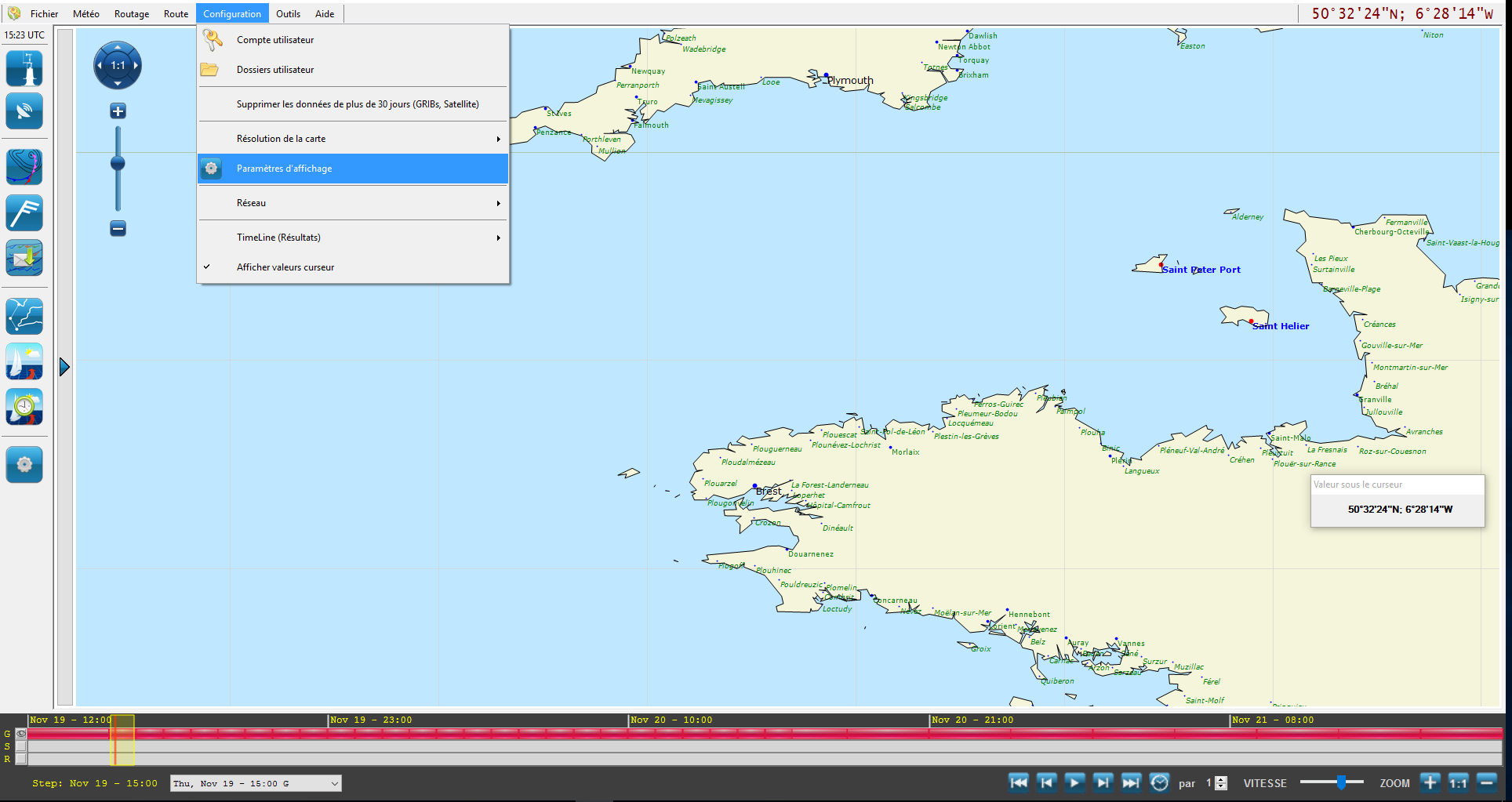Open the gear settings icon in sidebar
This screenshot has width=1512, height=802.
pyautogui.click(x=24, y=465)
